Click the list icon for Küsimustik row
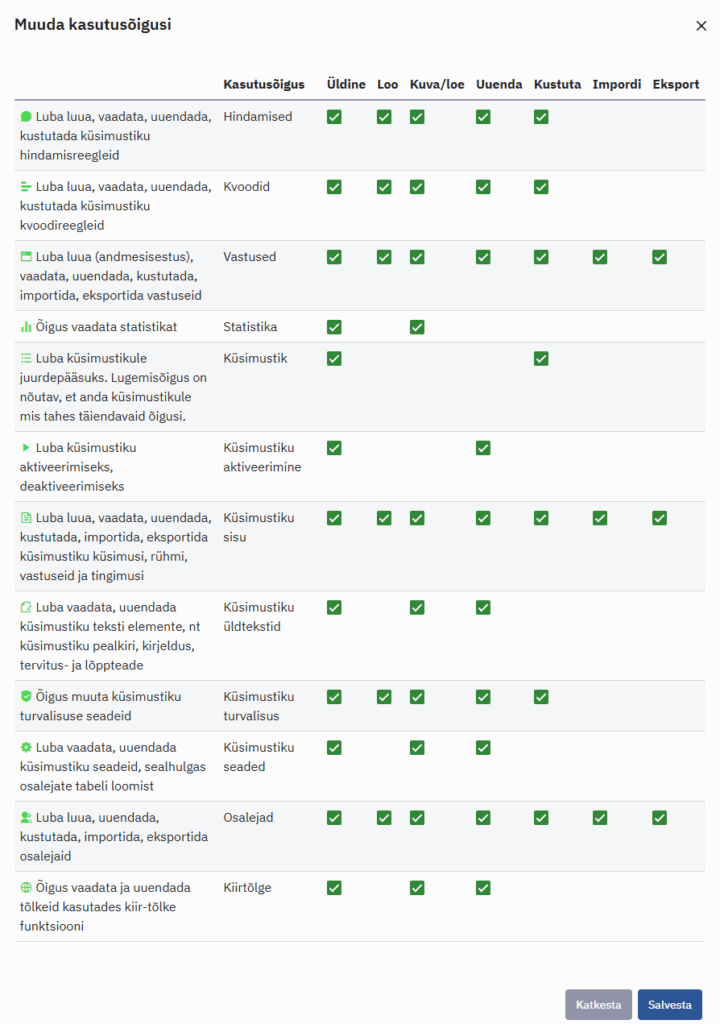Screen dimensions: 720x1024 coord(26,358)
